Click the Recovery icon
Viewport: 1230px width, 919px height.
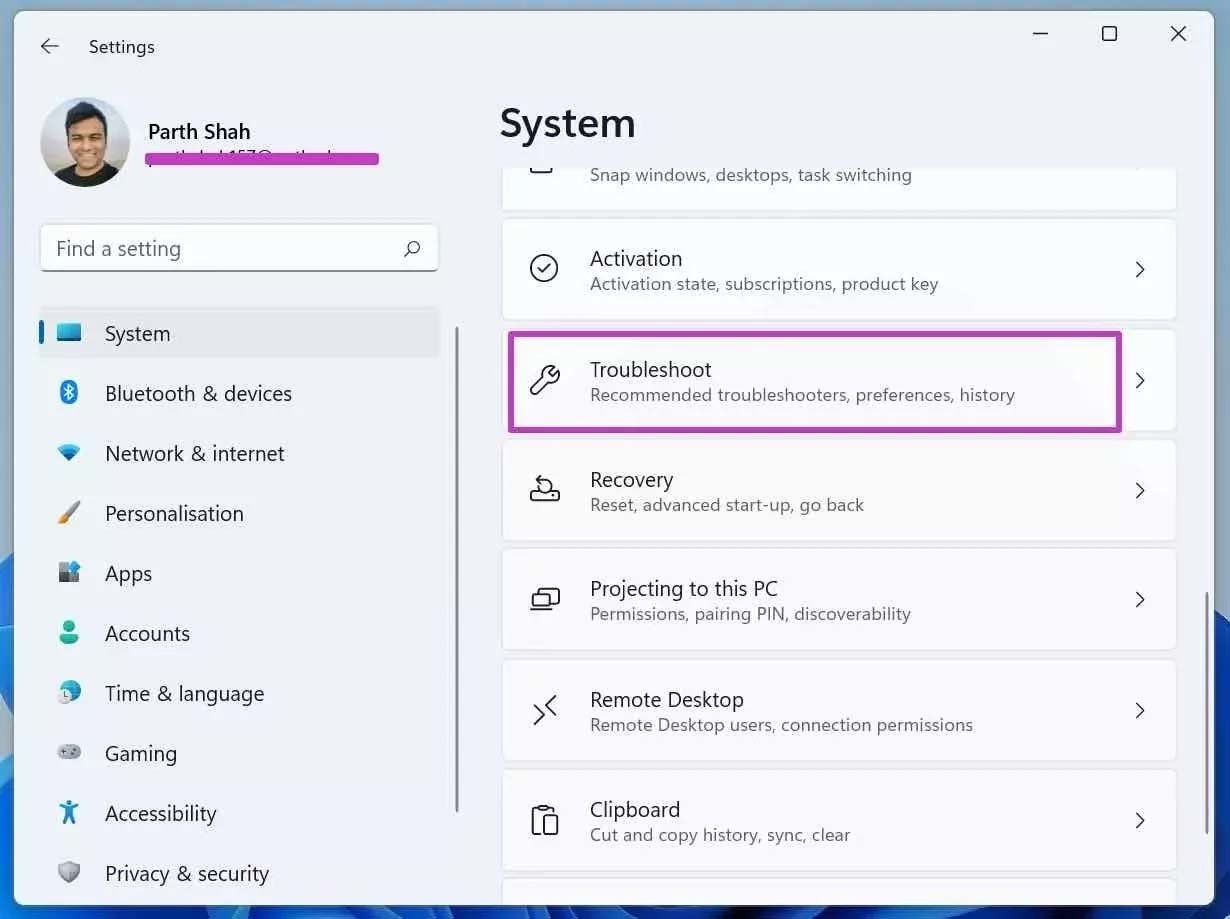point(544,490)
